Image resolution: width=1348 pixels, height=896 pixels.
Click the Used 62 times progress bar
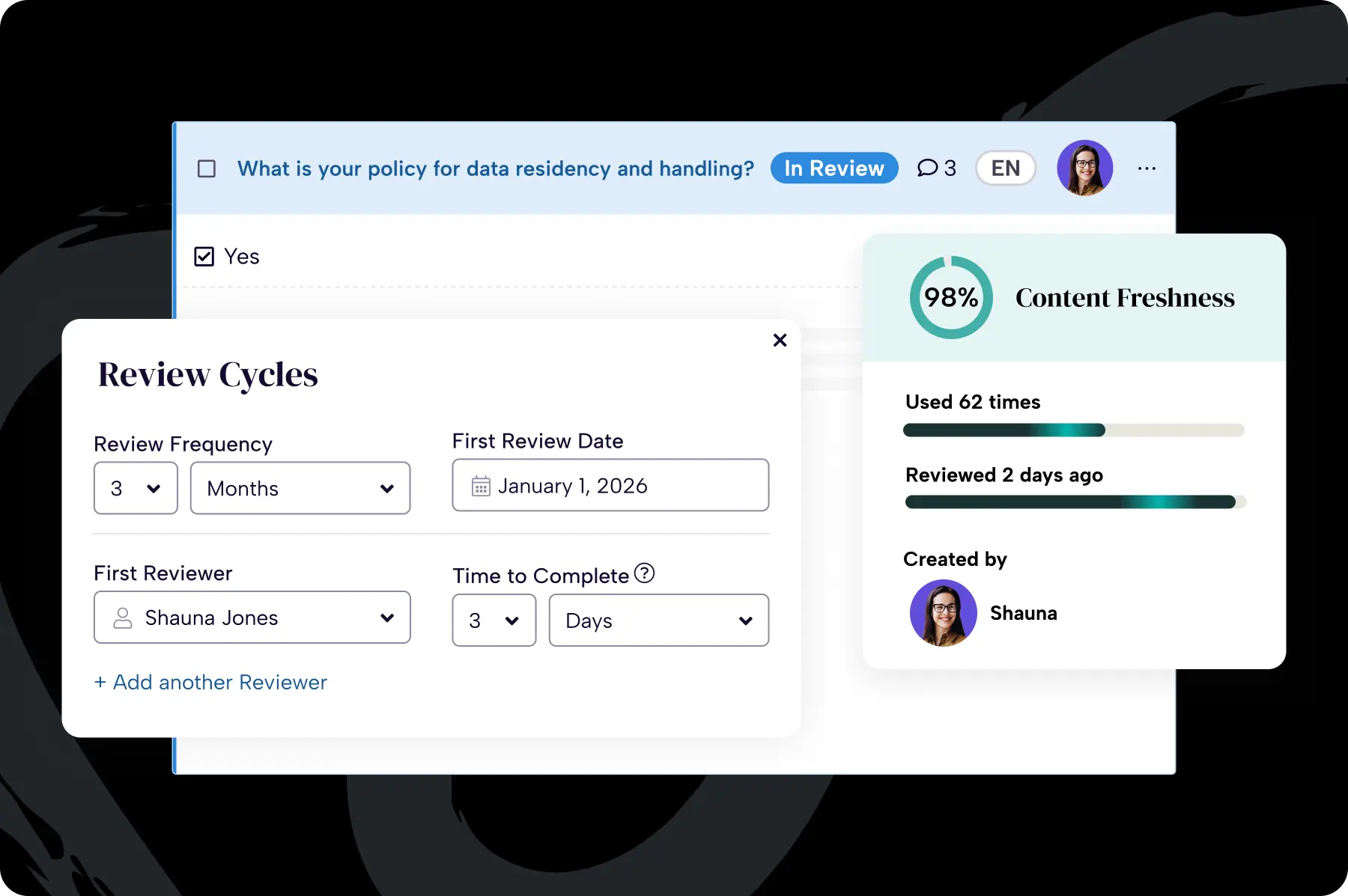coord(1072,430)
